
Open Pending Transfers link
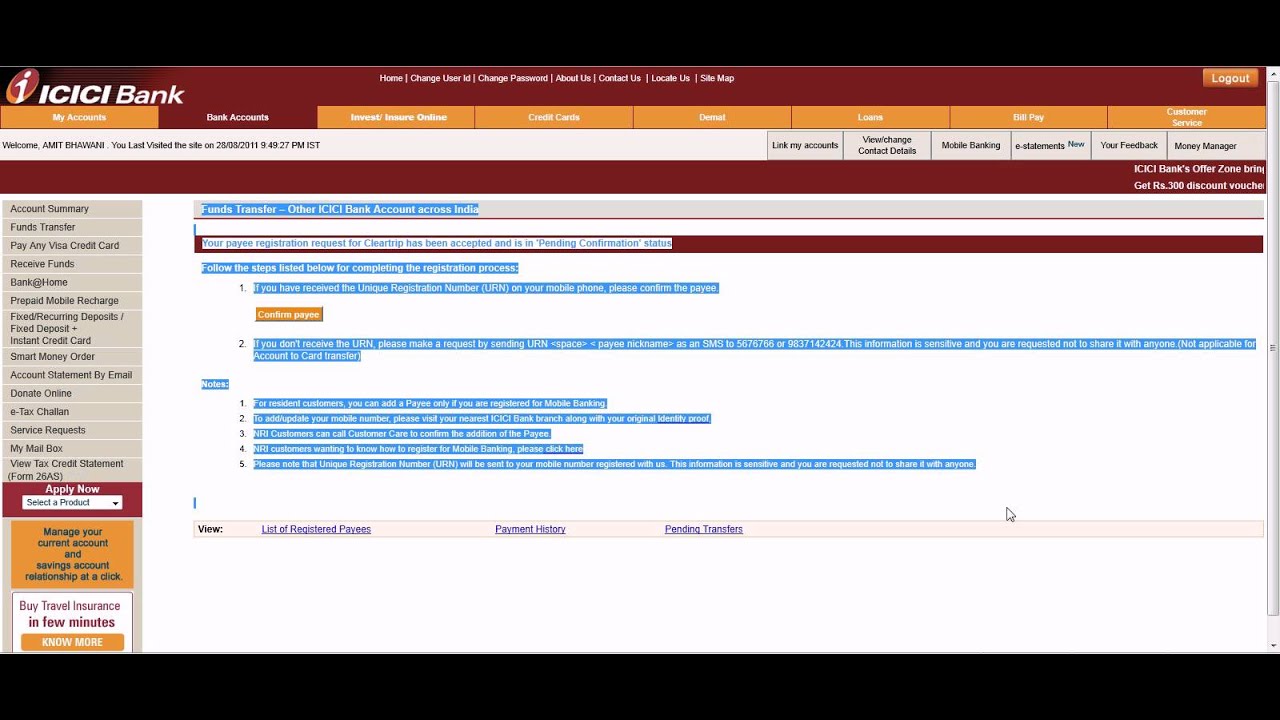coord(703,529)
